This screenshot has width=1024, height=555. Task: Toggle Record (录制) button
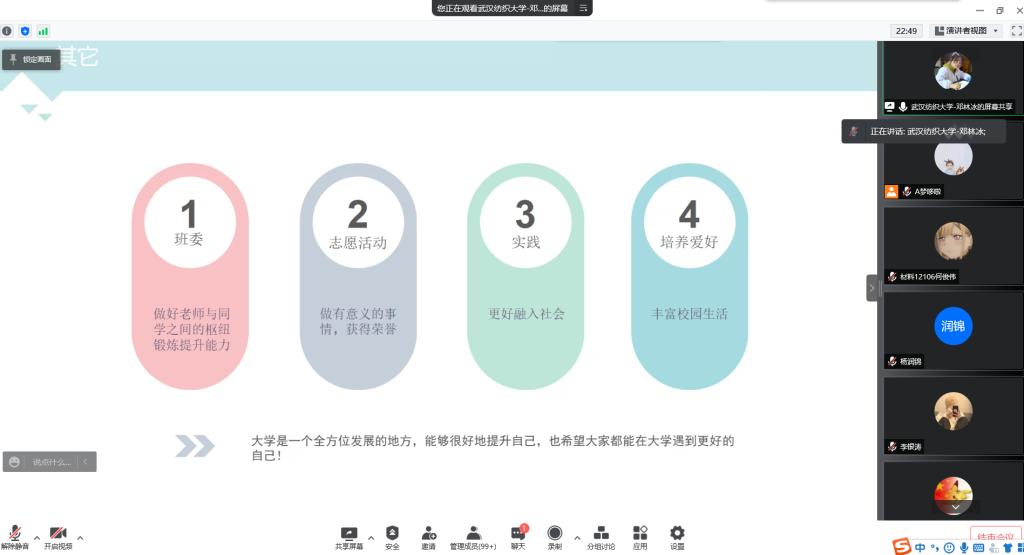pyautogui.click(x=554, y=537)
